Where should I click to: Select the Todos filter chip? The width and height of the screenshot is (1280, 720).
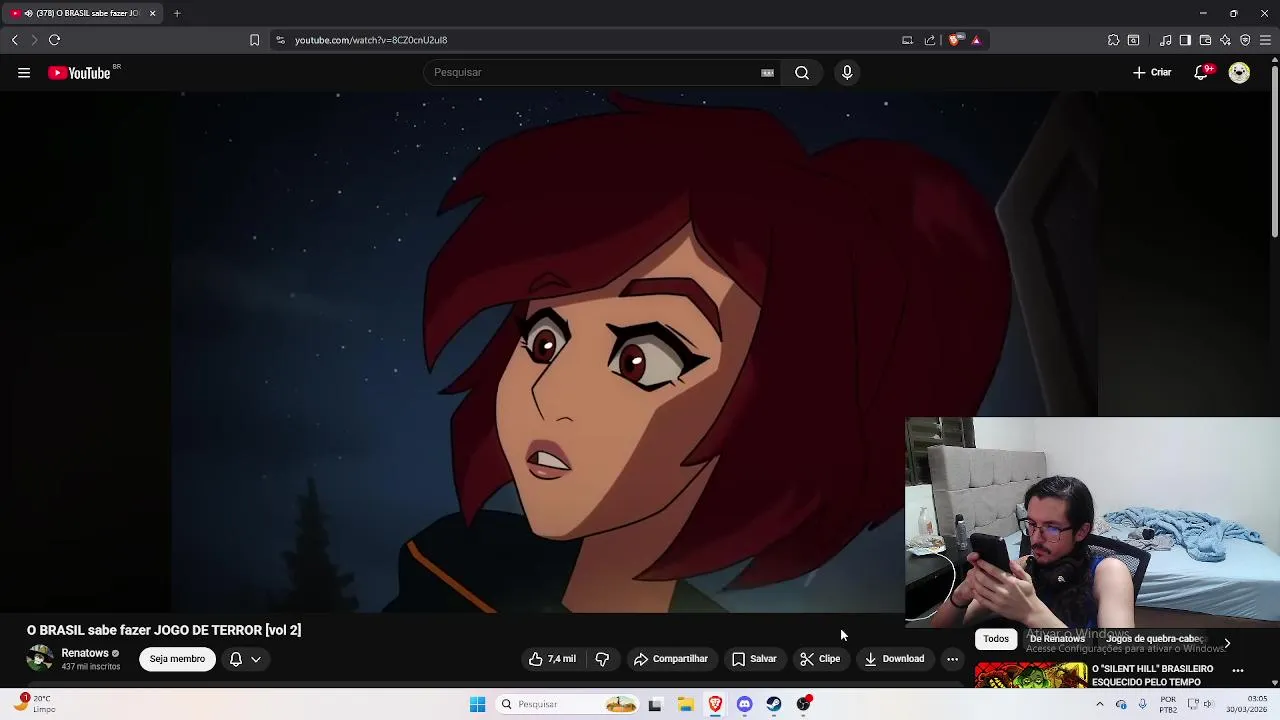tap(996, 639)
